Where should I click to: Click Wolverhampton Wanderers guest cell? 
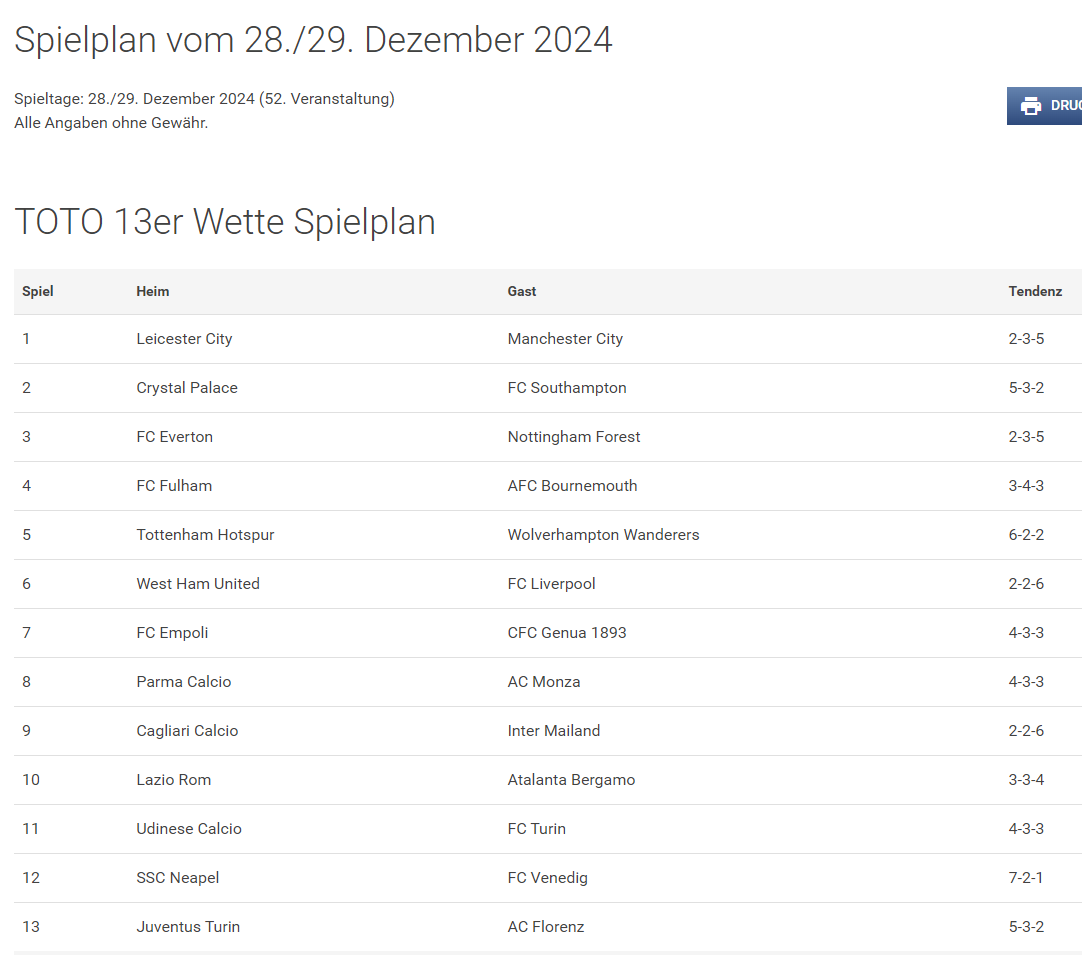(603, 535)
